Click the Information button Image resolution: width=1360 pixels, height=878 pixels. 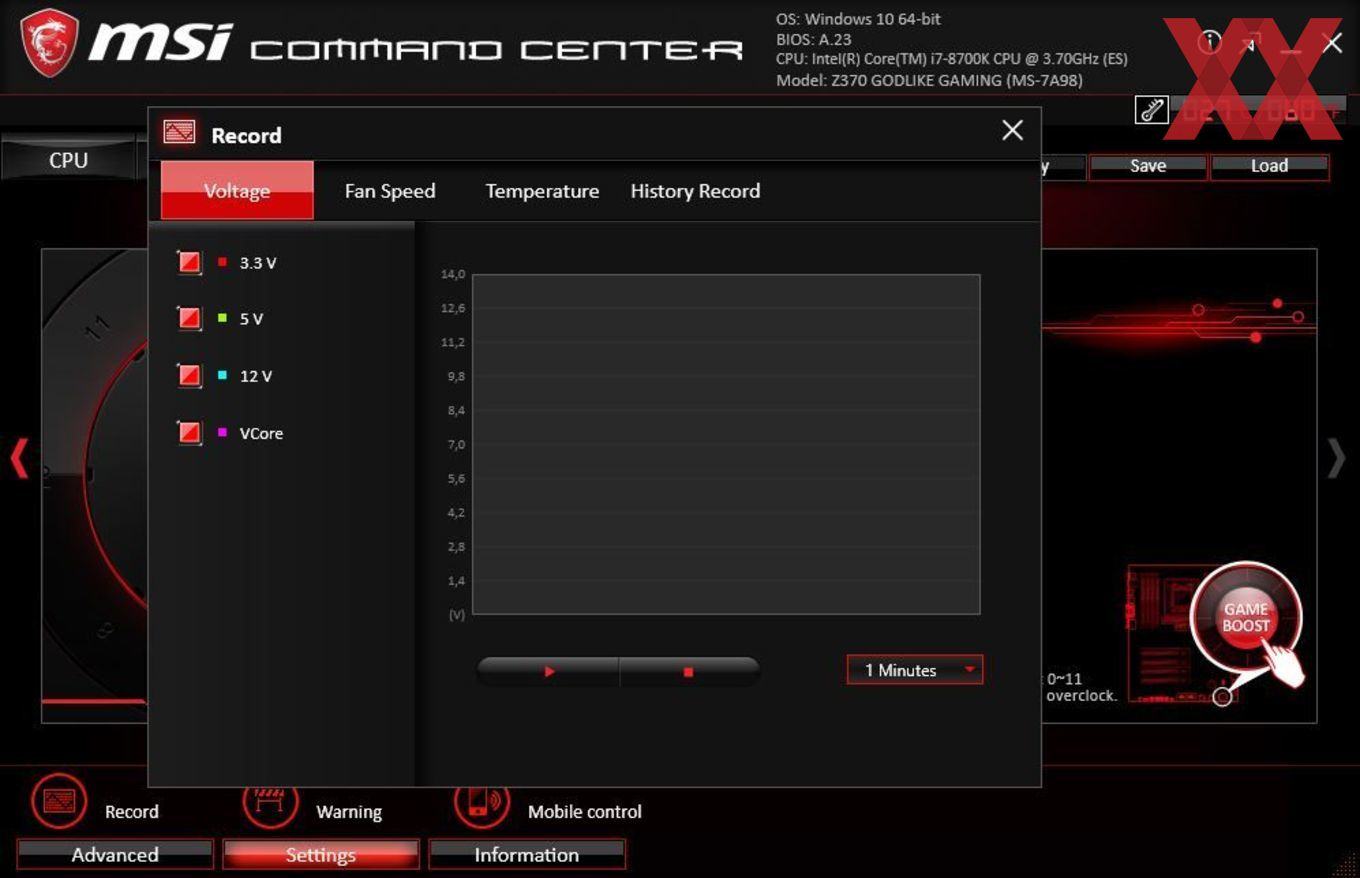[526, 855]
